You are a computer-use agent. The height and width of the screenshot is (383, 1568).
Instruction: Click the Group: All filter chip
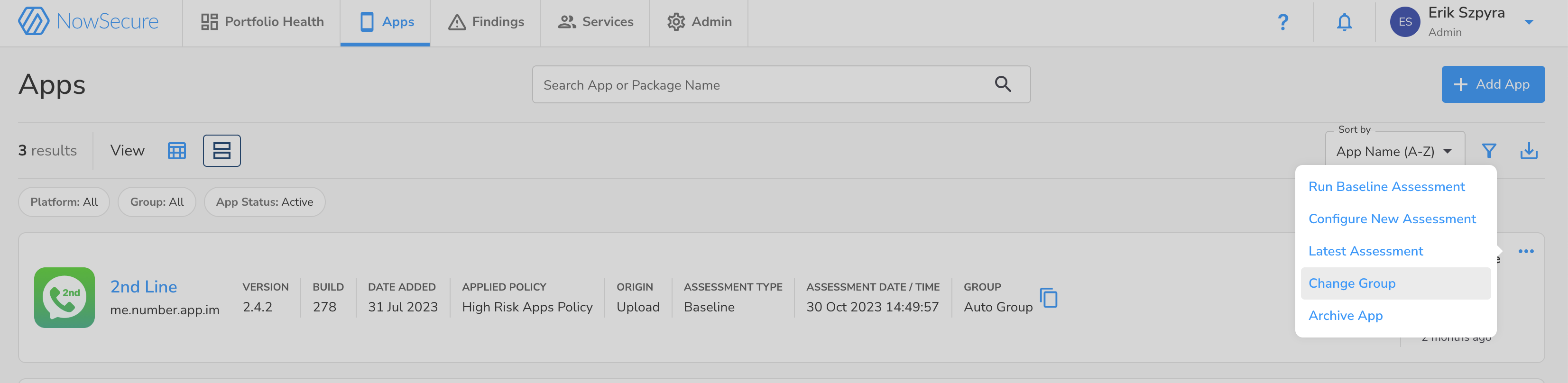(x=157, y=202)
